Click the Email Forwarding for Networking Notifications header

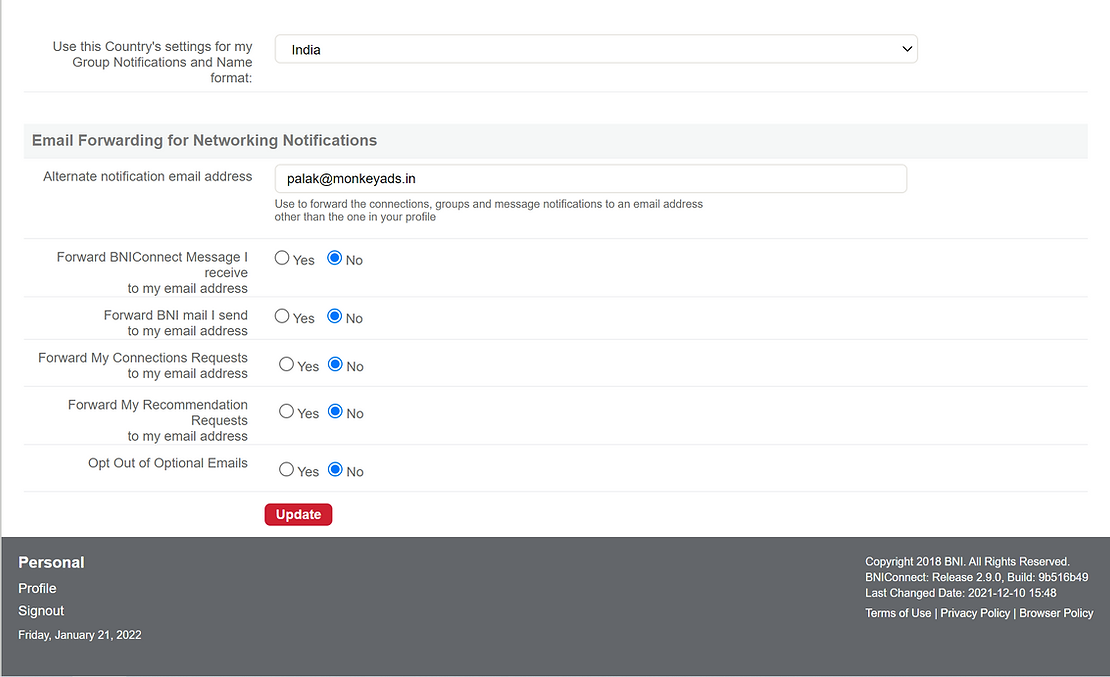[204, 141]
